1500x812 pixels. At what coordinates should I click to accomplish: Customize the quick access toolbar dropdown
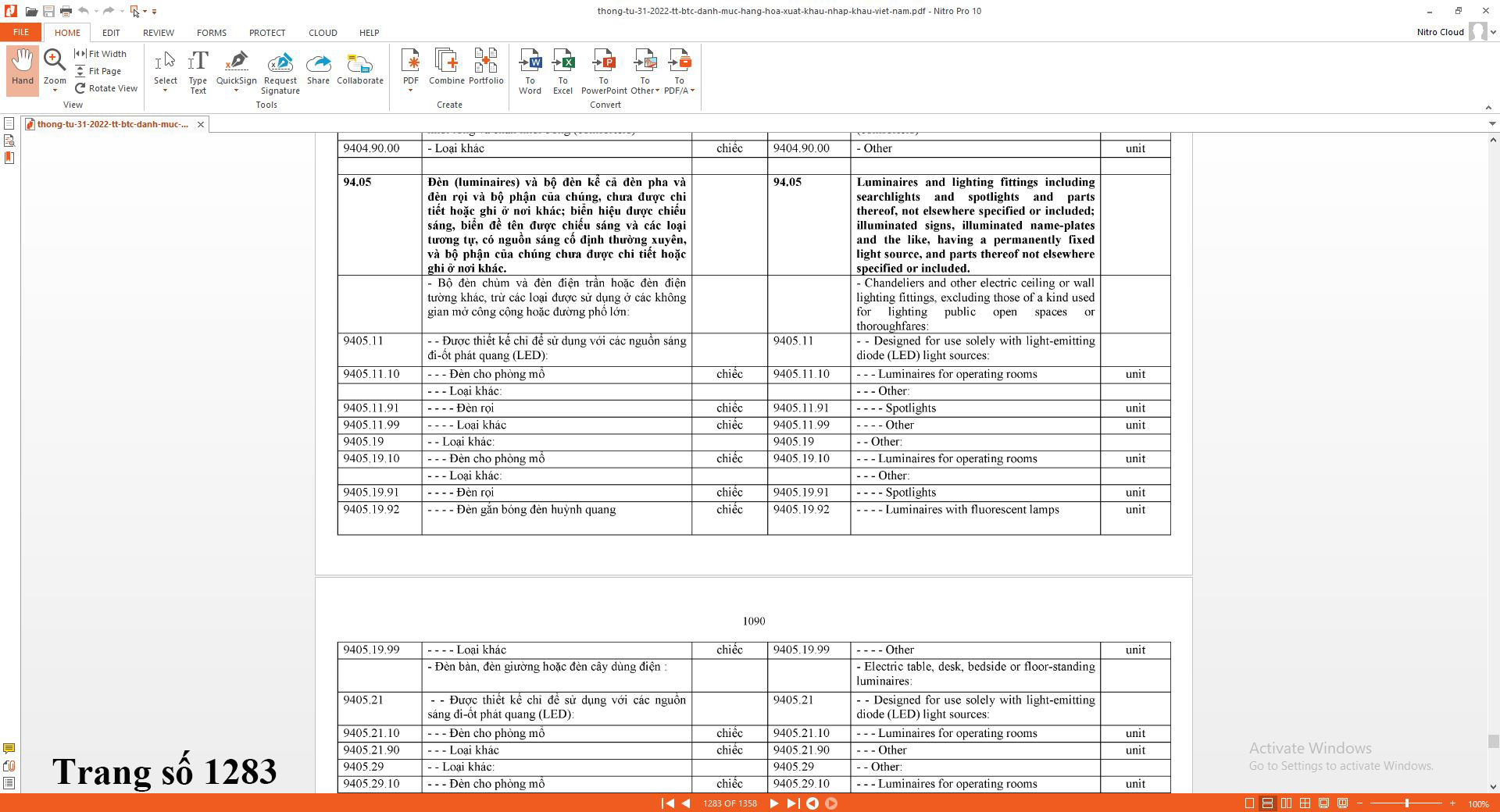[x=154, y=12]
